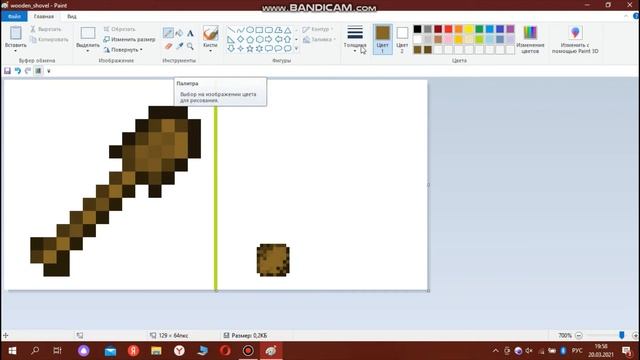Choose the Triangle shape
640x360 pixels.
click(288, 30)
